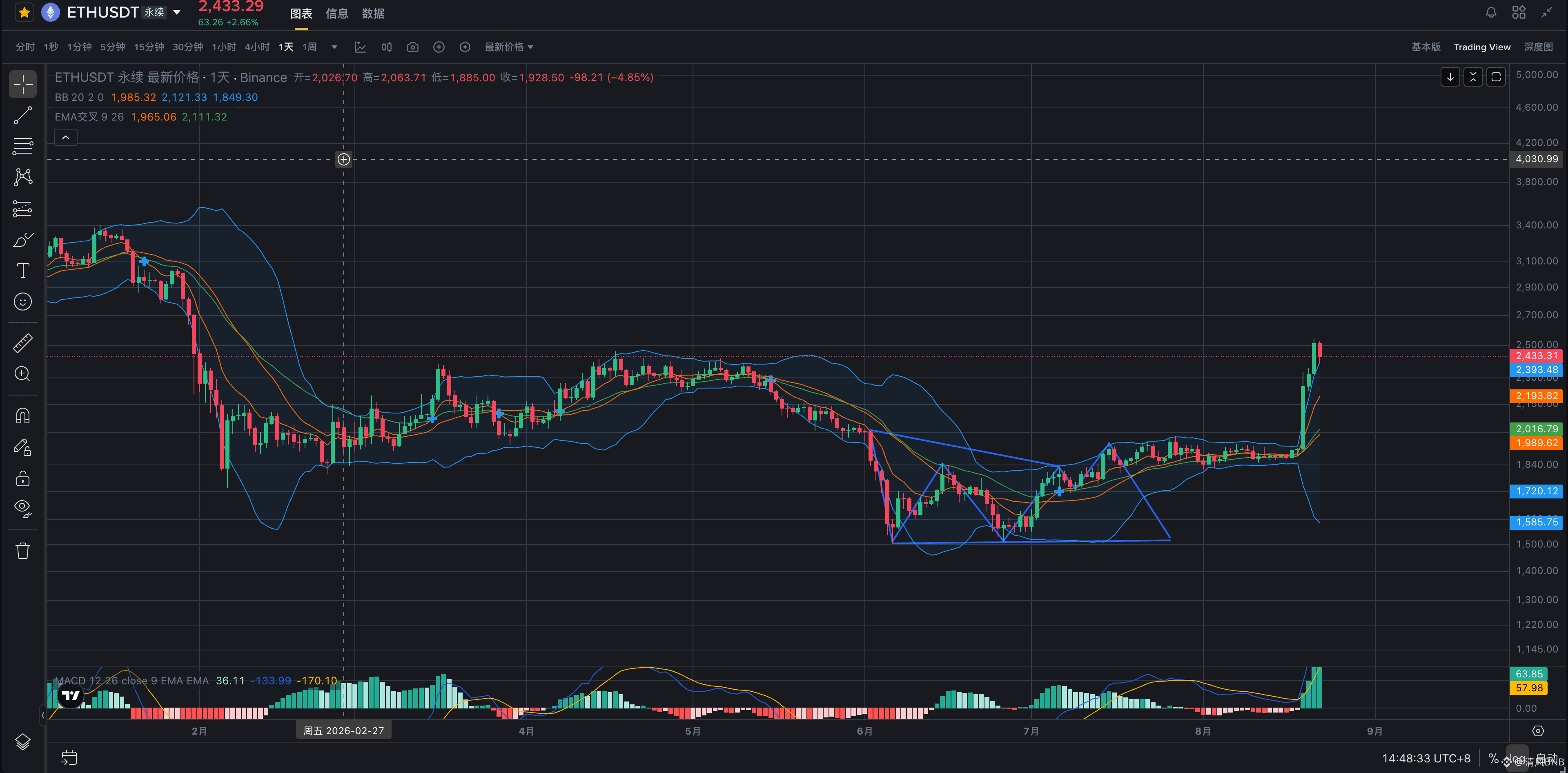The height and width of the screenshot is (773, 1568).
Task: Click the collapse pane double-chevron button
Action: point(1473,77)
